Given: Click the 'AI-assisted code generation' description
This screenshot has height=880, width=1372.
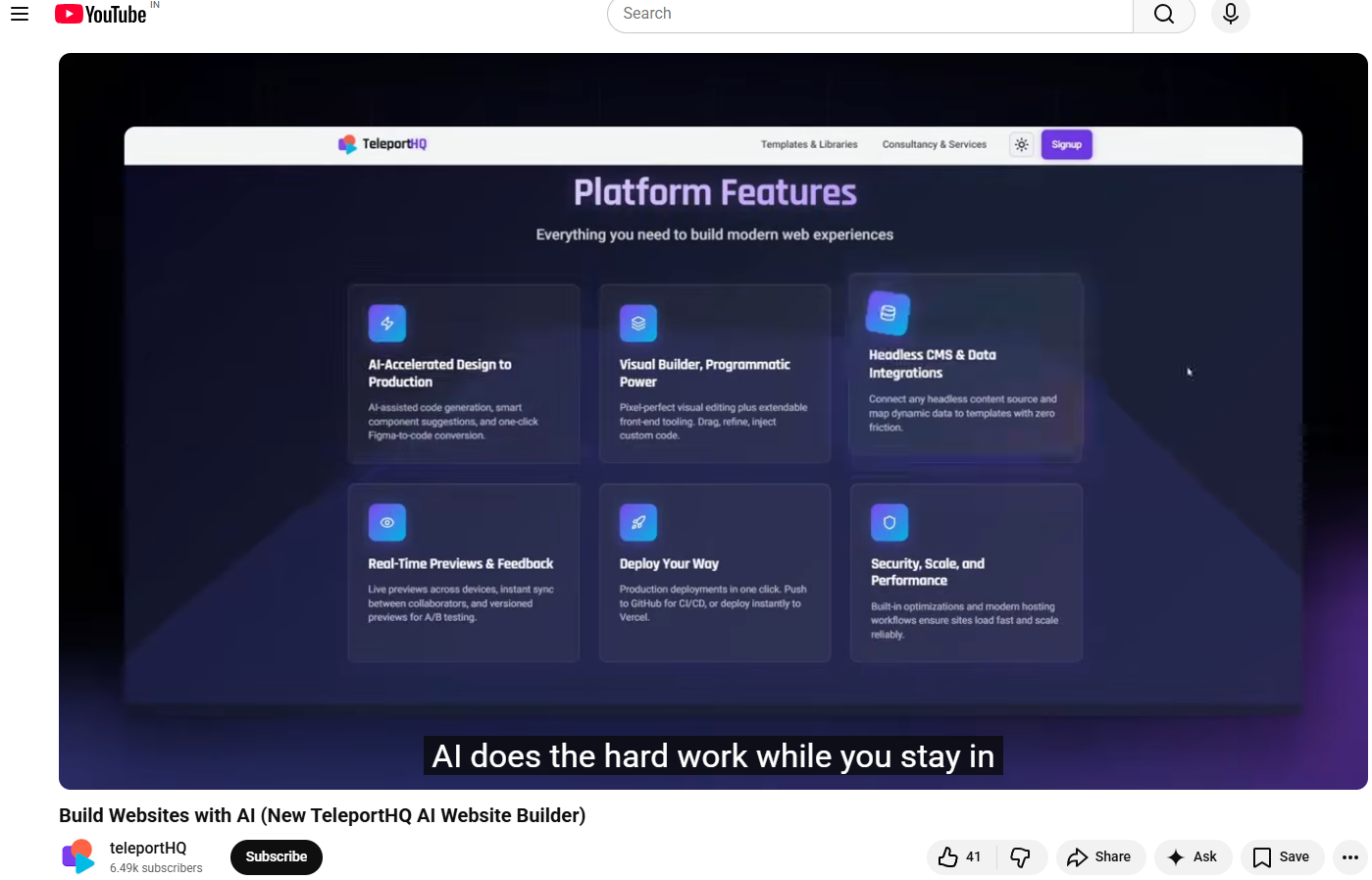Looking at the screenshot, I should tap(453, 422).
